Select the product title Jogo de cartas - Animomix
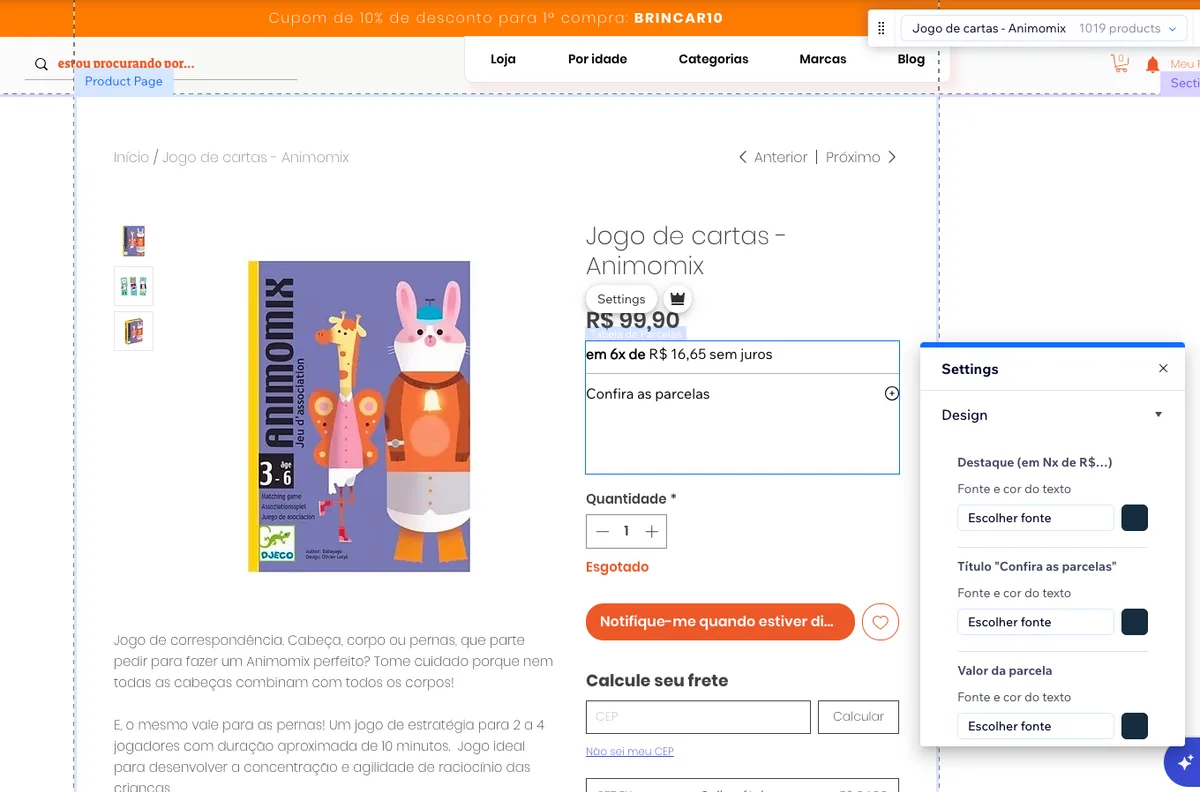 coord(686,251)
